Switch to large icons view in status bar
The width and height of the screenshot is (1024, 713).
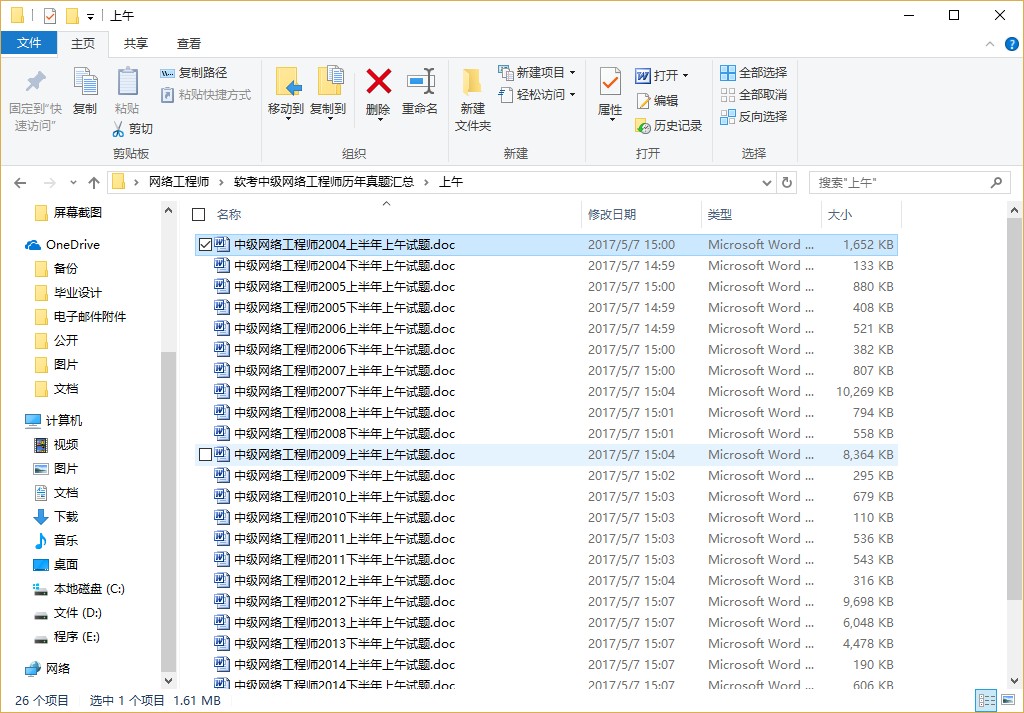coord(1008,701)
